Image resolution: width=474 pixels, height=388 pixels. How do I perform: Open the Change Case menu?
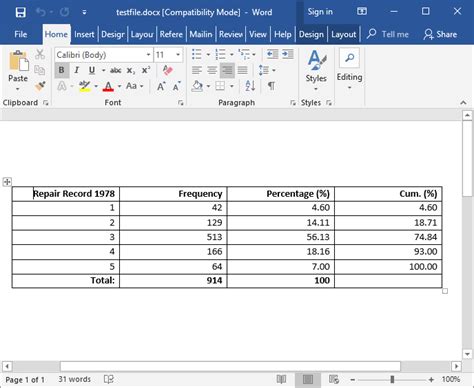pos(135,86)
